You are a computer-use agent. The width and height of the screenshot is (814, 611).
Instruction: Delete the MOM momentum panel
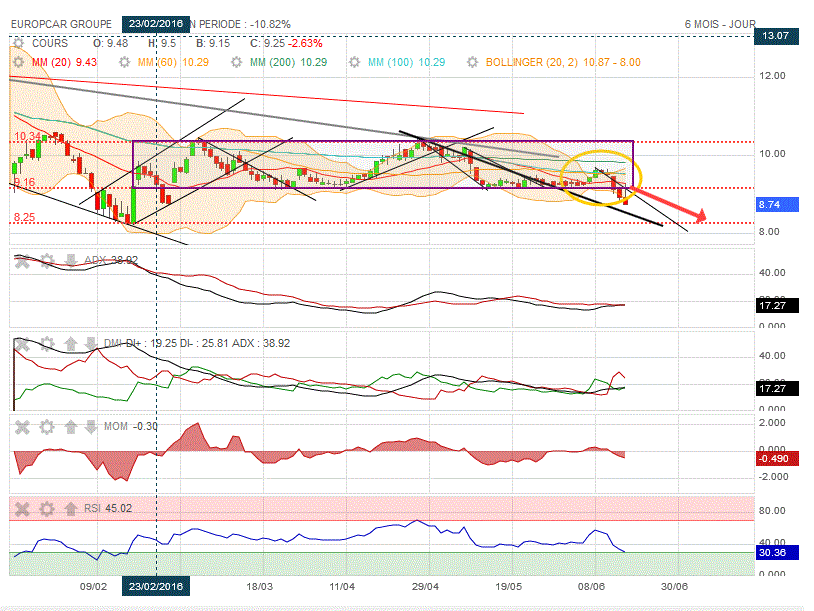tap(22, 427)
